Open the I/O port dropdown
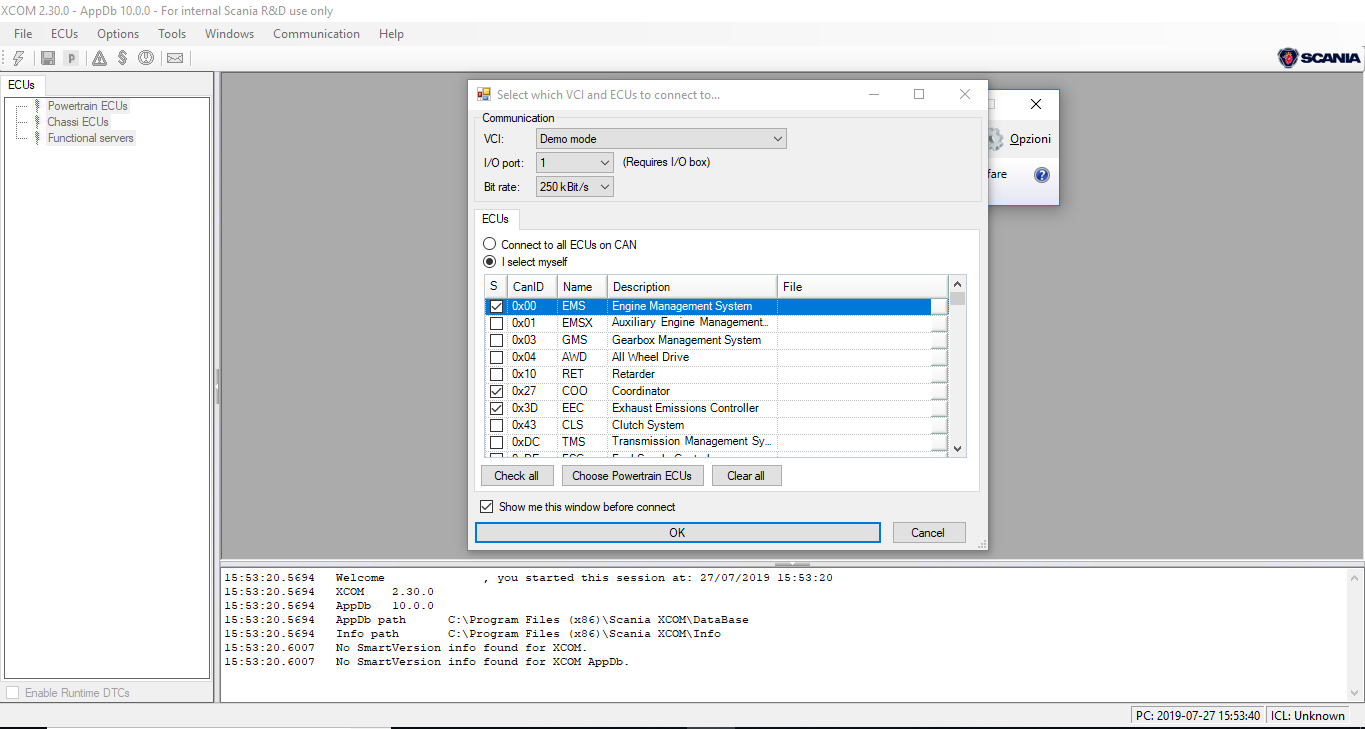Viewport: 1365px width, 729px height. pos(575,162)
